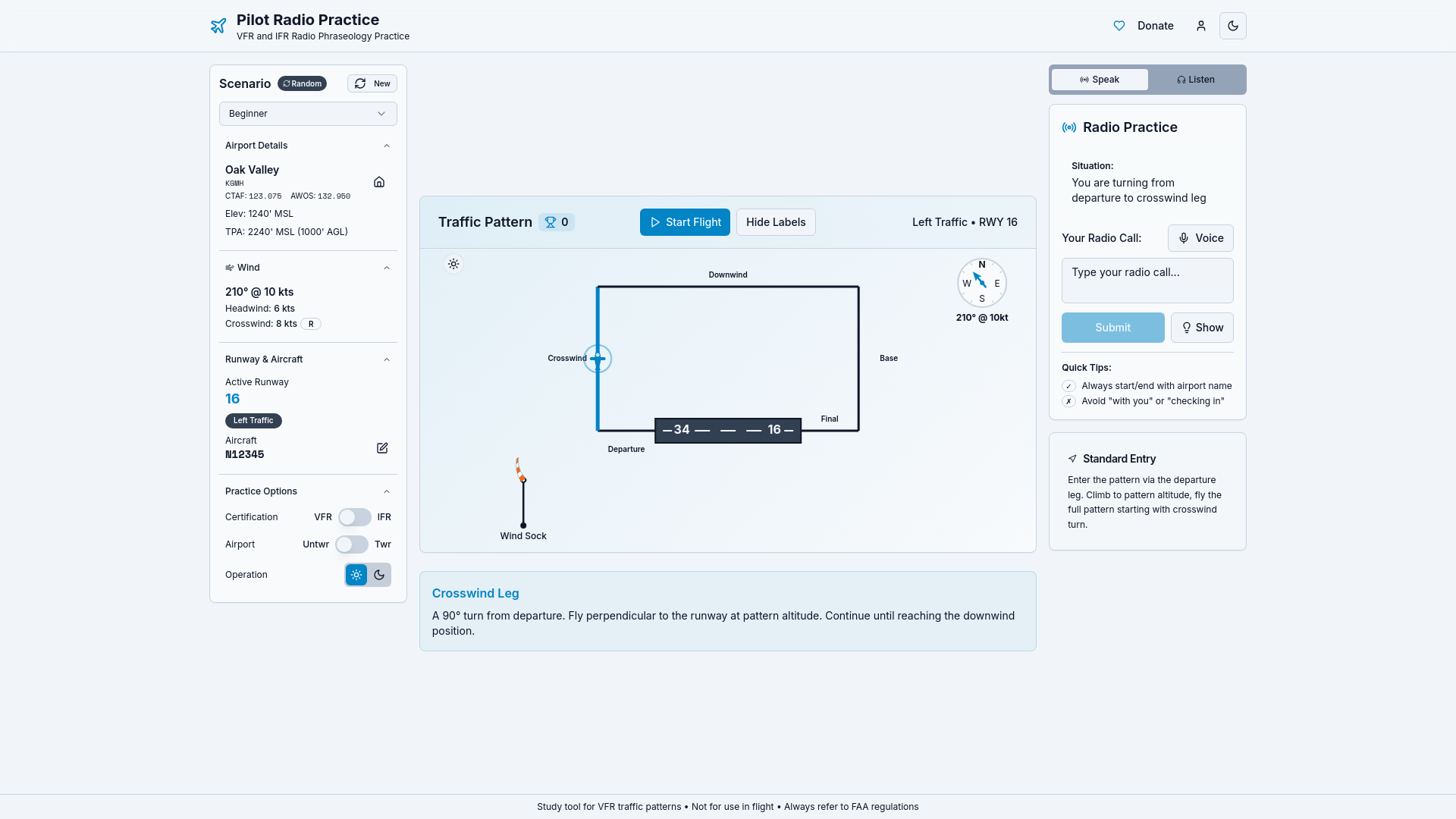The width and height of the screenshot is (1456, 819).
Task: Select night operation moon icon
Action: click(379, 575)
